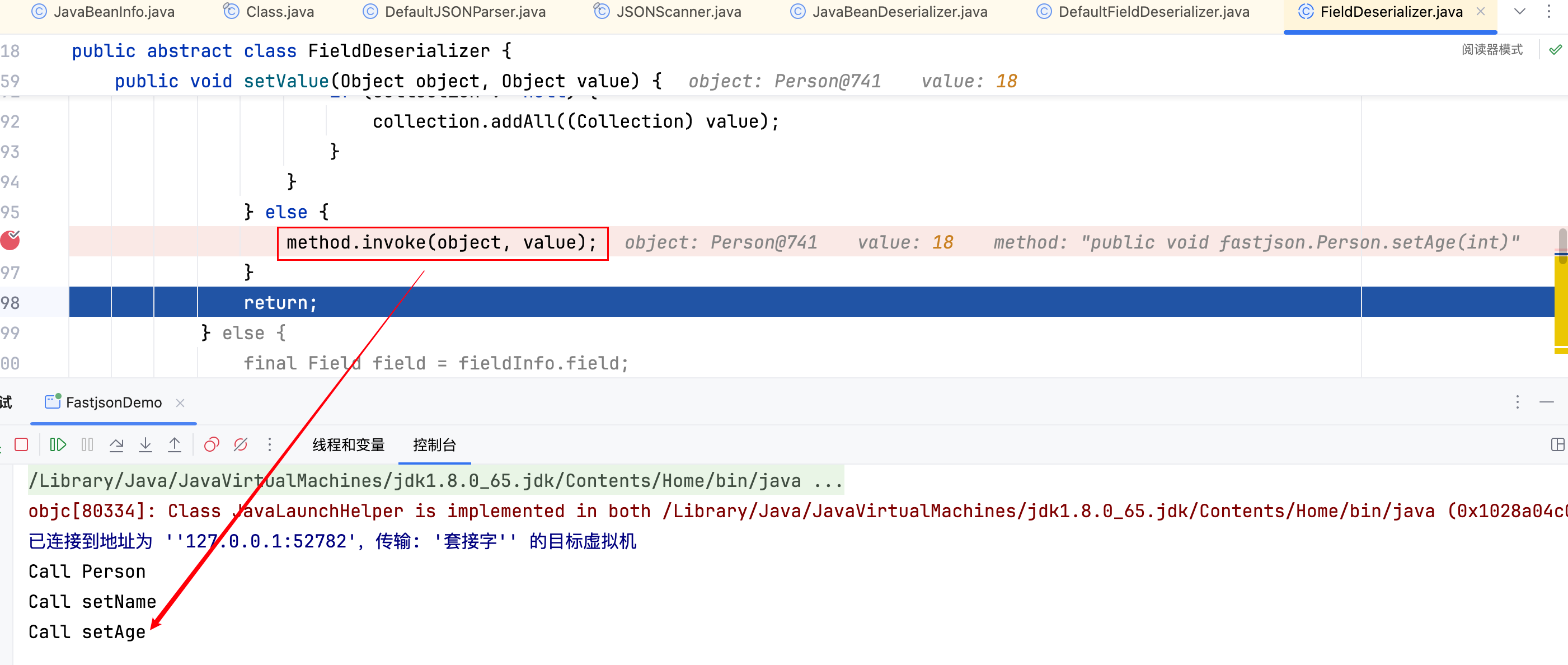Toggle debug panel layout icon
The height and width of the screenshot is (665, 1568).
click(x=1557, y=444)
